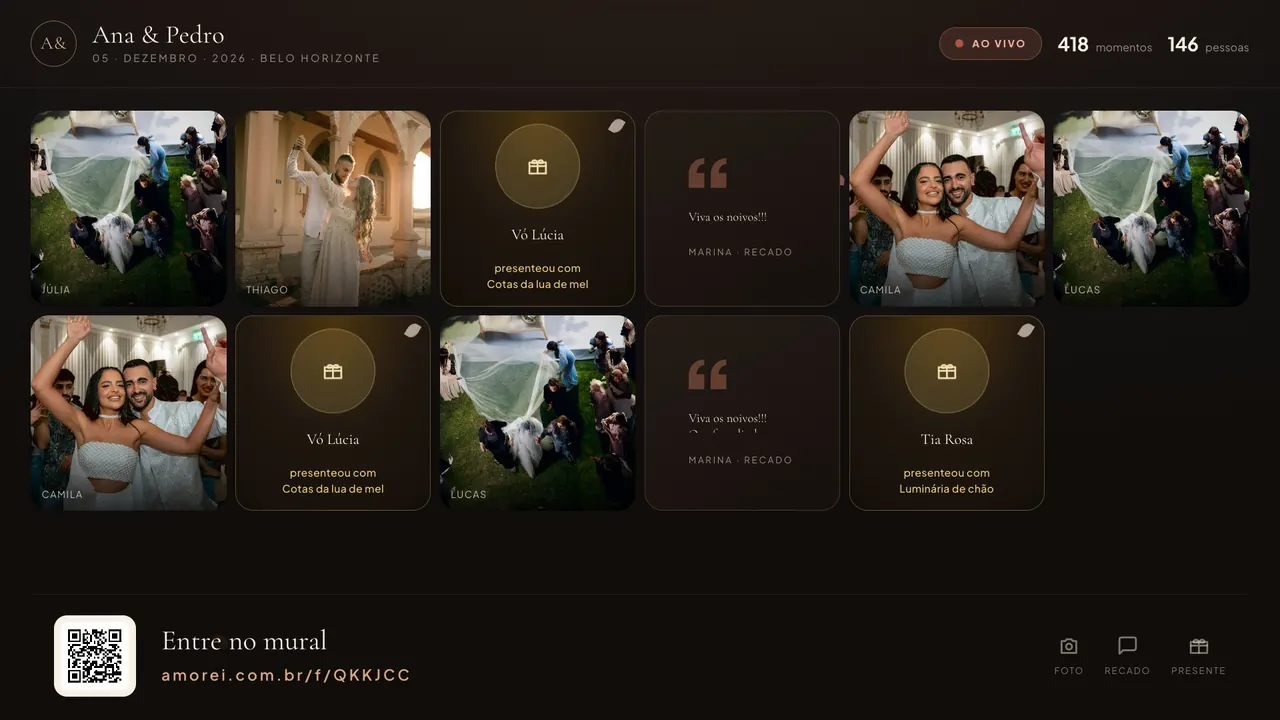Click the date line "05 · DEZEMBRO · 2026 · BELO HORIZONTE"
This screenshot has width=1280, height=720.
point(236,59)
